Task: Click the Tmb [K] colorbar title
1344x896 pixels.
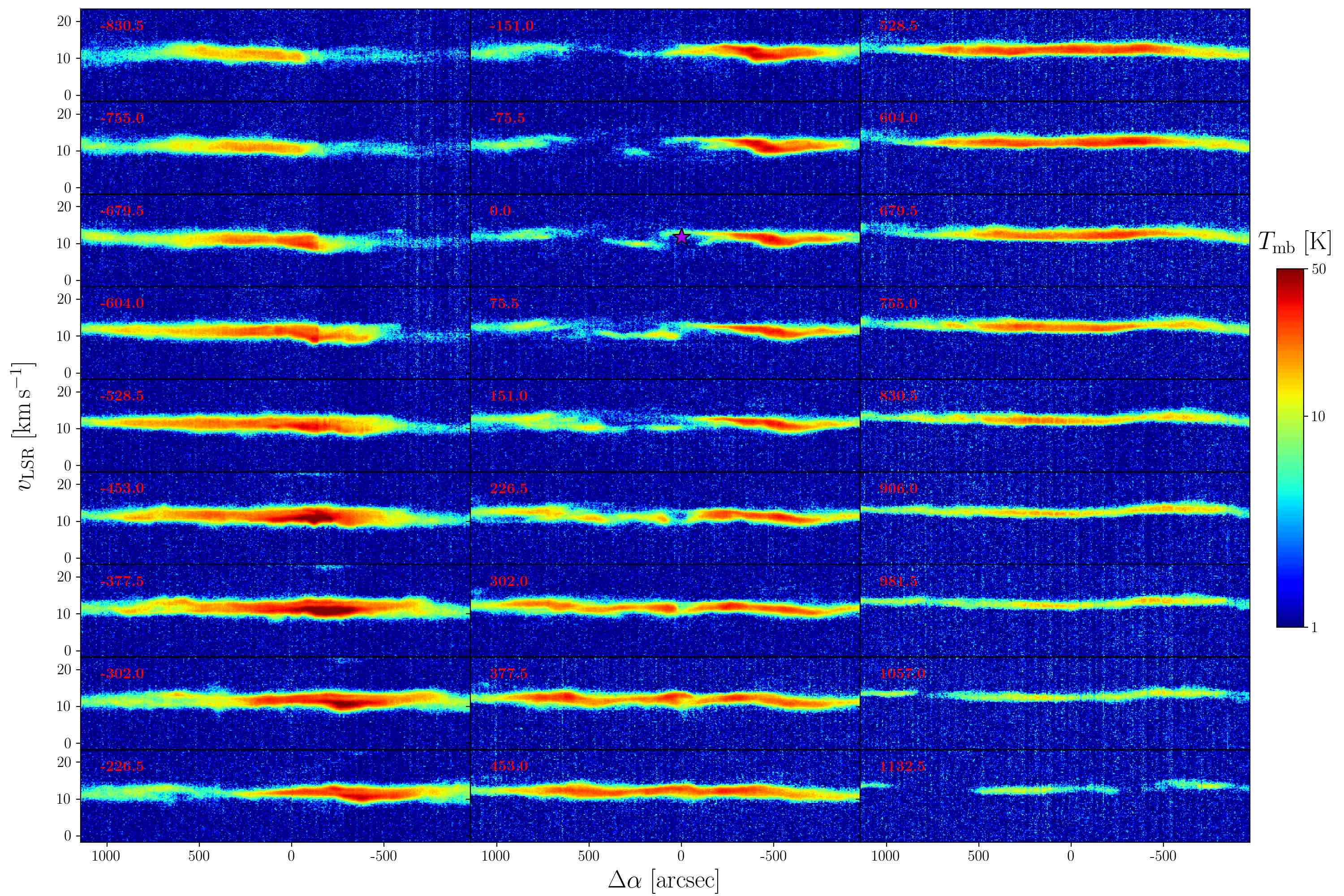Action: 1294,243
